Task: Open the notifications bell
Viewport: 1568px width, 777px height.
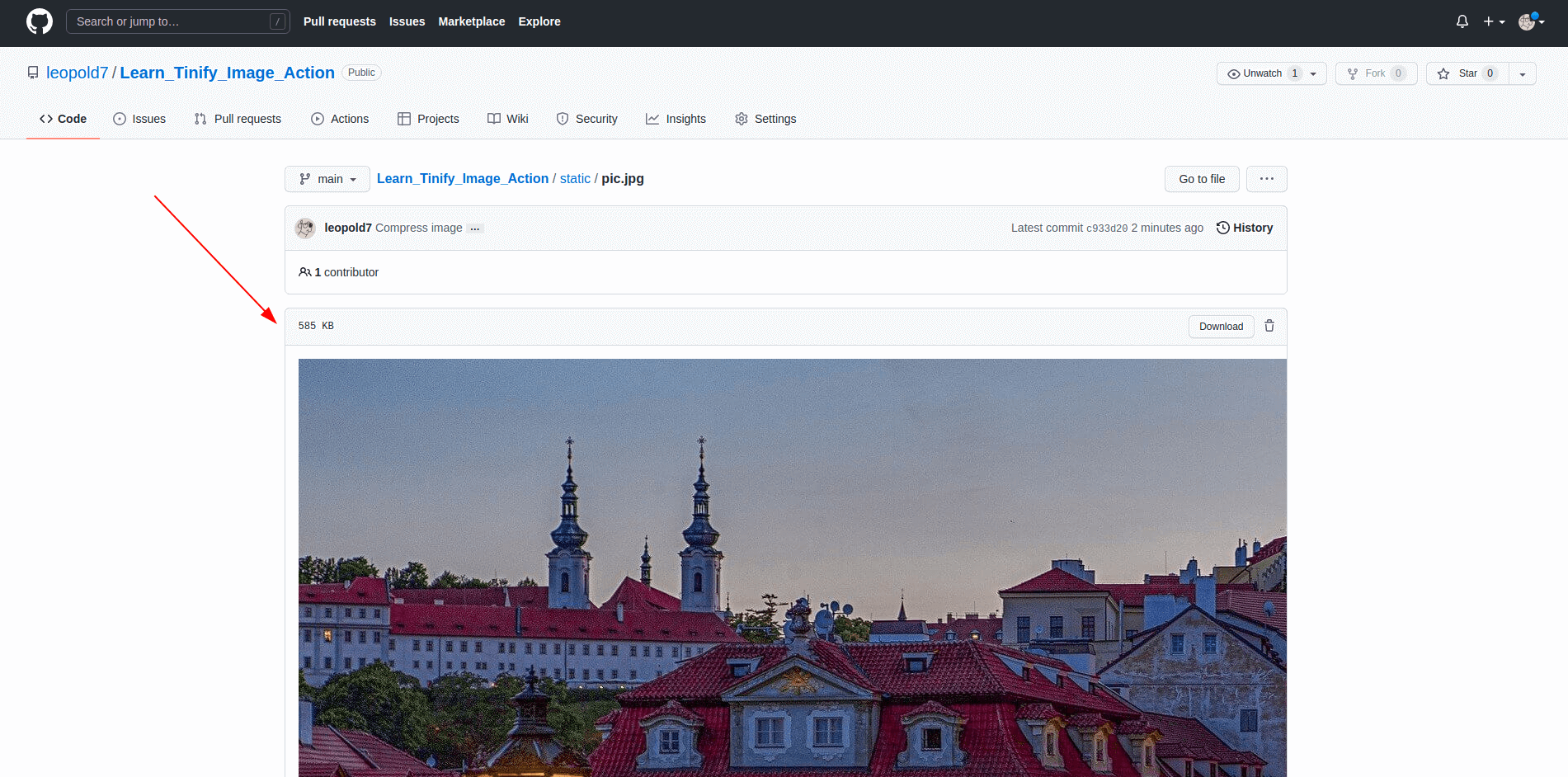Action: pyautogui.click(x=1462, y=21)
